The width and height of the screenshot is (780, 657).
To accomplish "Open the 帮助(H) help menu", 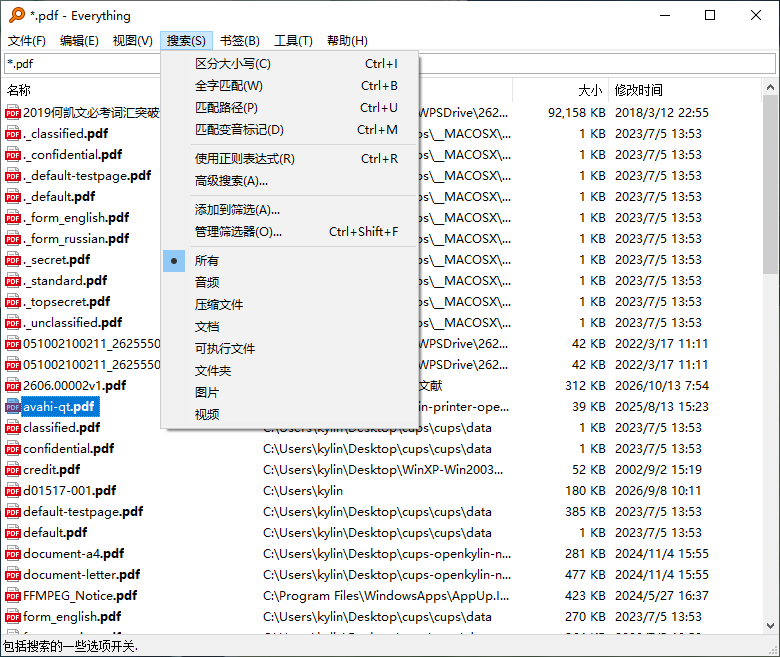I will [x=347, y=41].
